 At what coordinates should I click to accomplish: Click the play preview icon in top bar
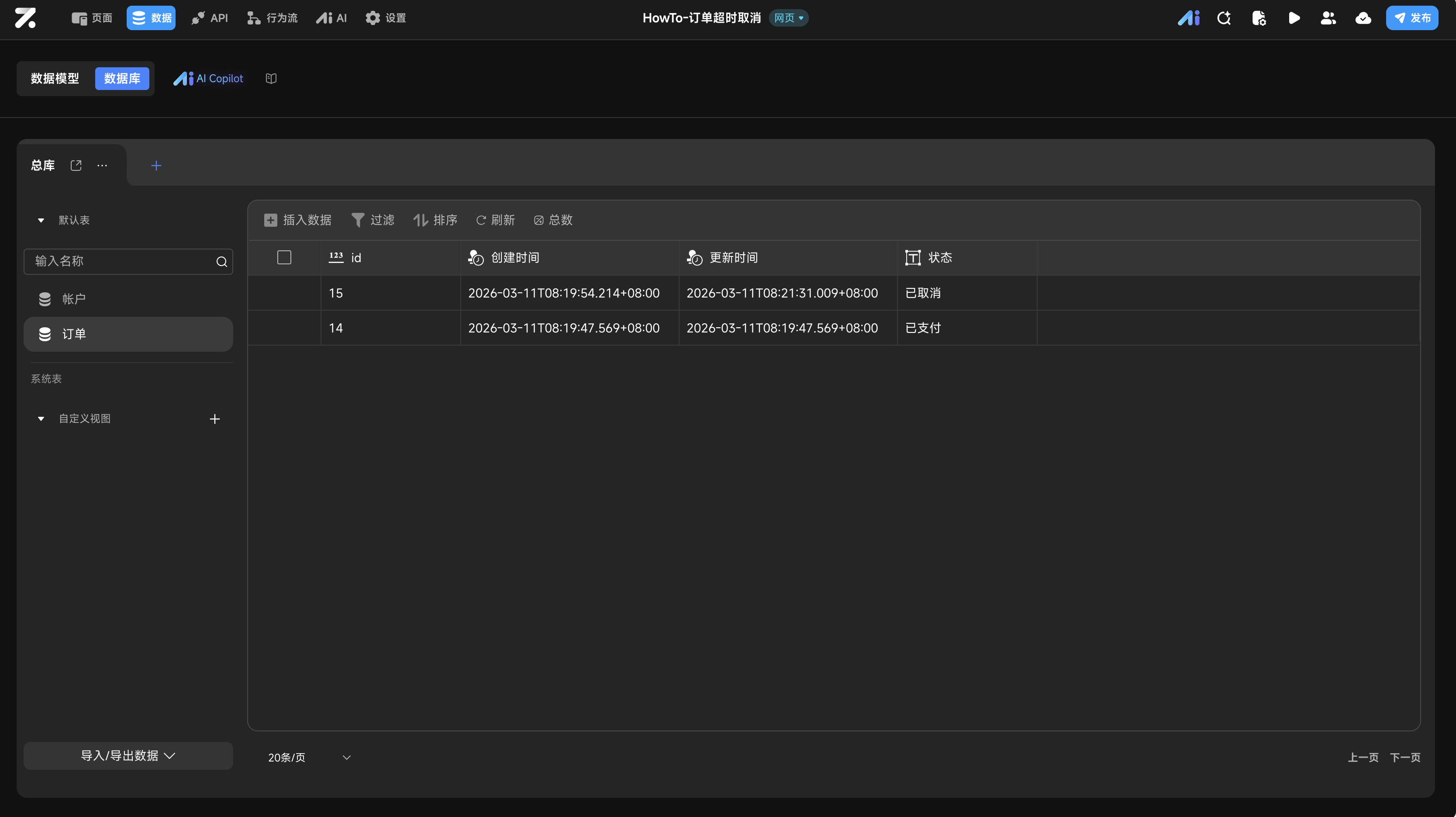(x=1294, y=18)
